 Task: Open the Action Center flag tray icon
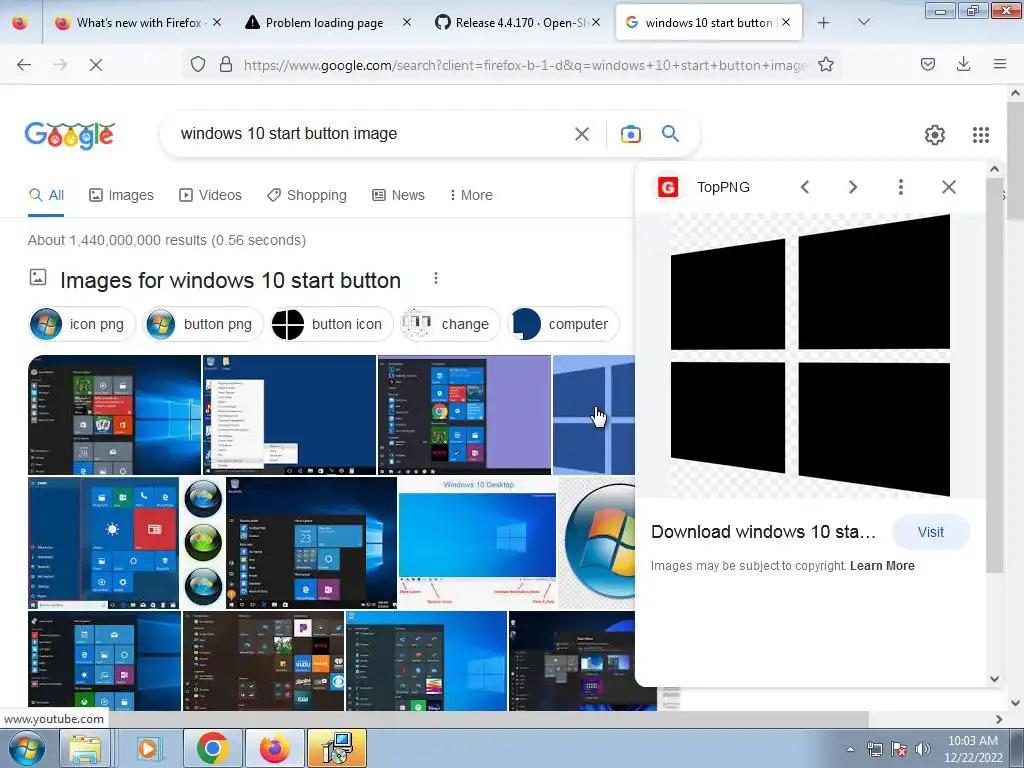click(x=899, y=749)
